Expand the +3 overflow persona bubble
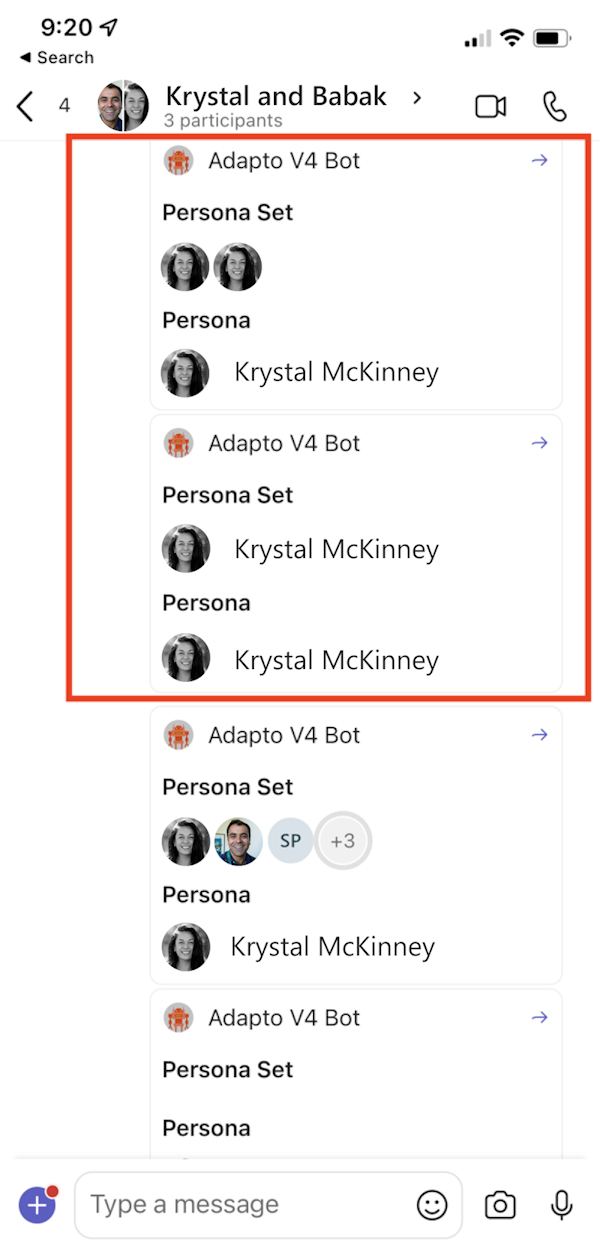The width and height of the screenshot is (600, 1247). pos(343,841)
